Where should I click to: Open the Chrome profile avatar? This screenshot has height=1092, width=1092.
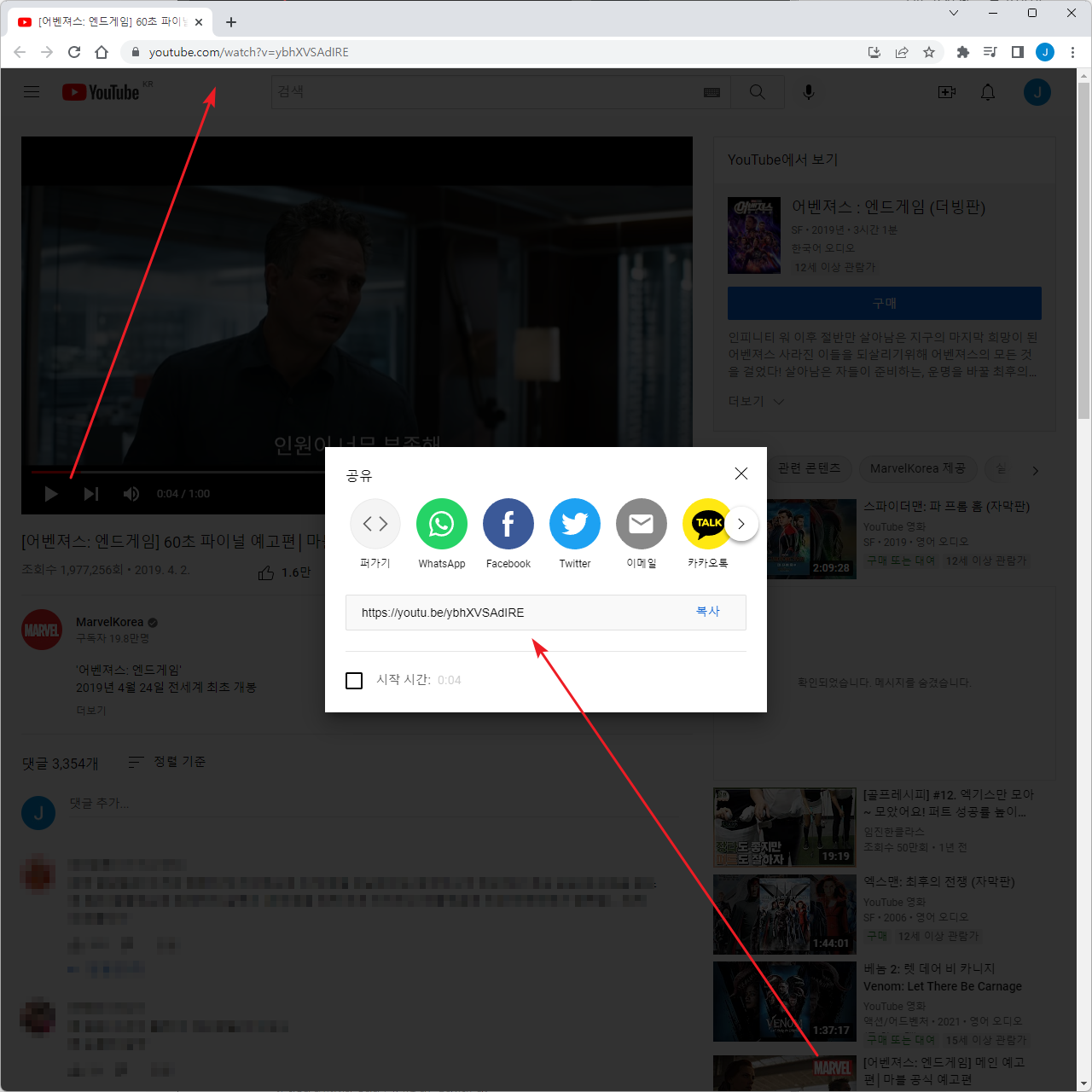pyautogui.click(x=1045, y=52)
